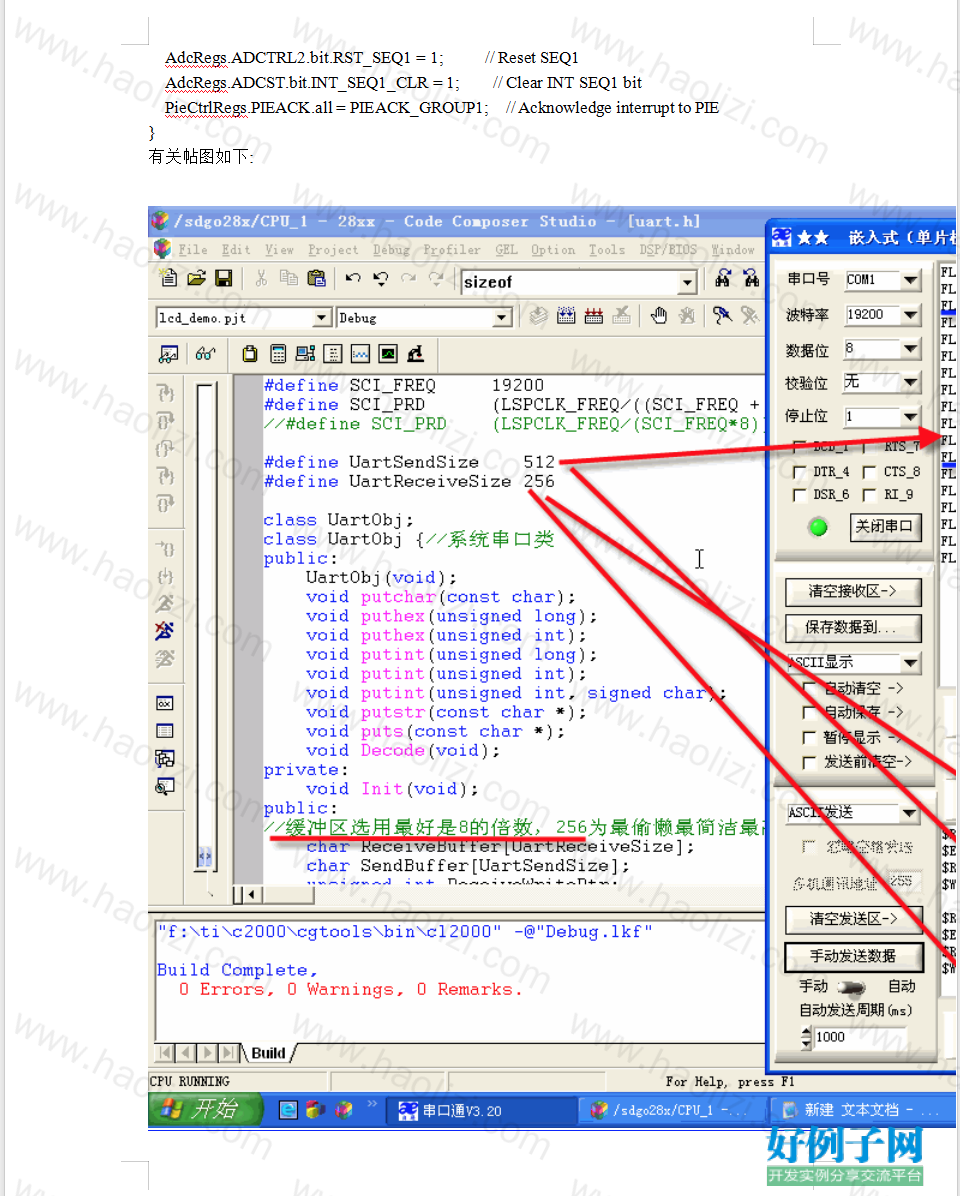Image resolution: width=960 pixels, height=1196 pixels.
Task: Enable the 发送前清空 checkbox
Action: (x=810, y=762)
